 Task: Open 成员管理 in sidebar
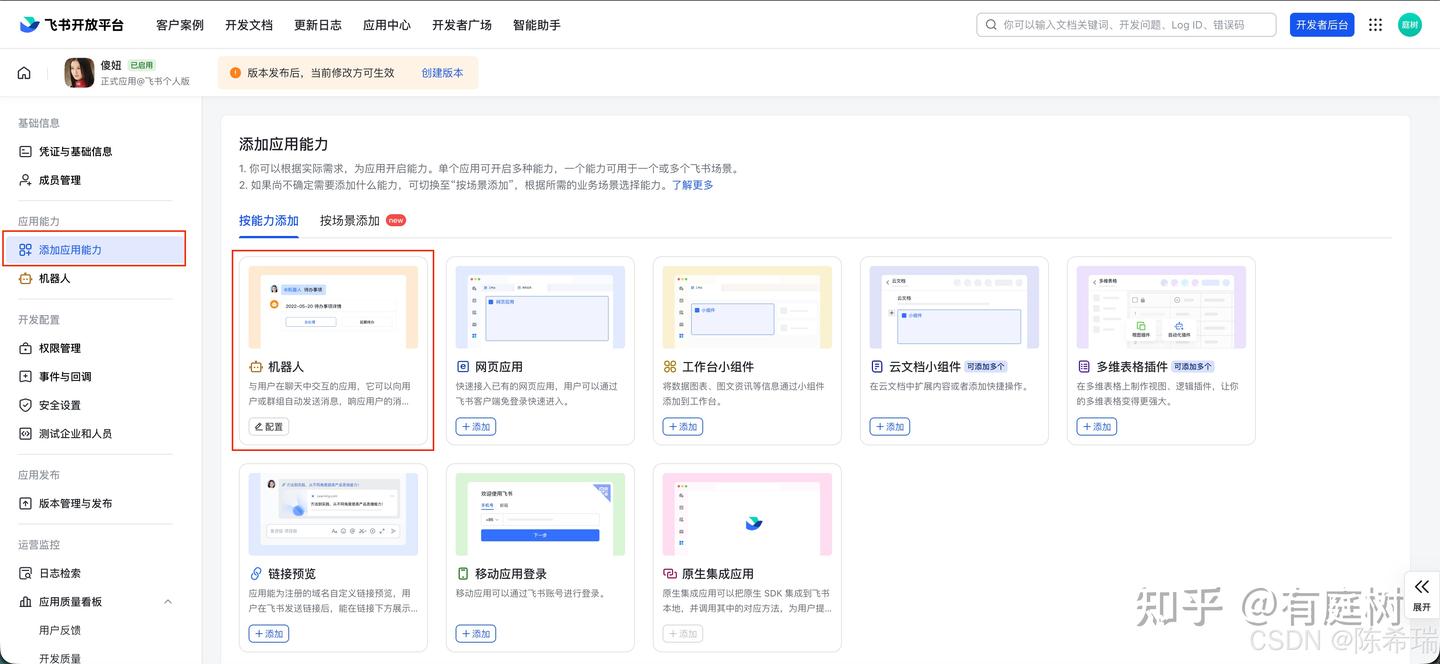click(x=59, y=180)
